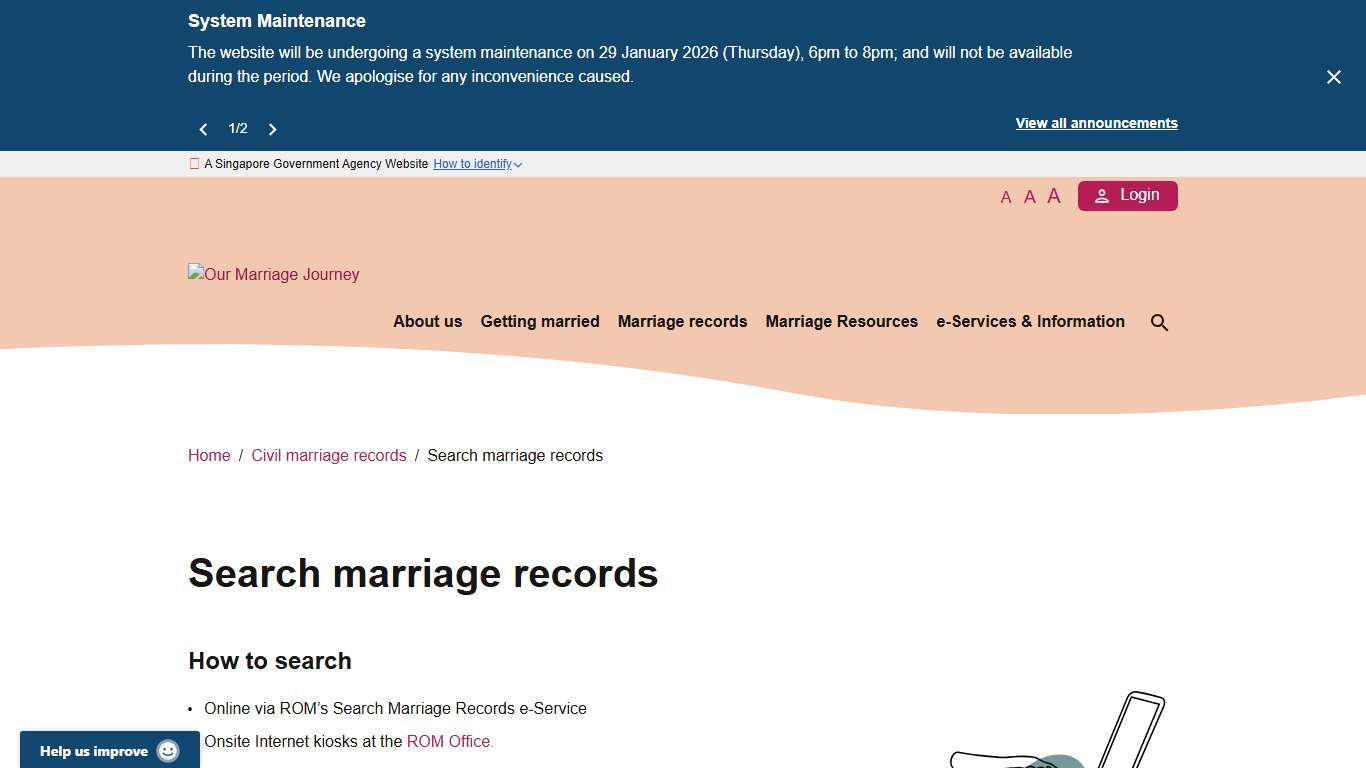Select the medium font size A icon
Viewport: 1366px width, 768px height.
click(1029, 196)
